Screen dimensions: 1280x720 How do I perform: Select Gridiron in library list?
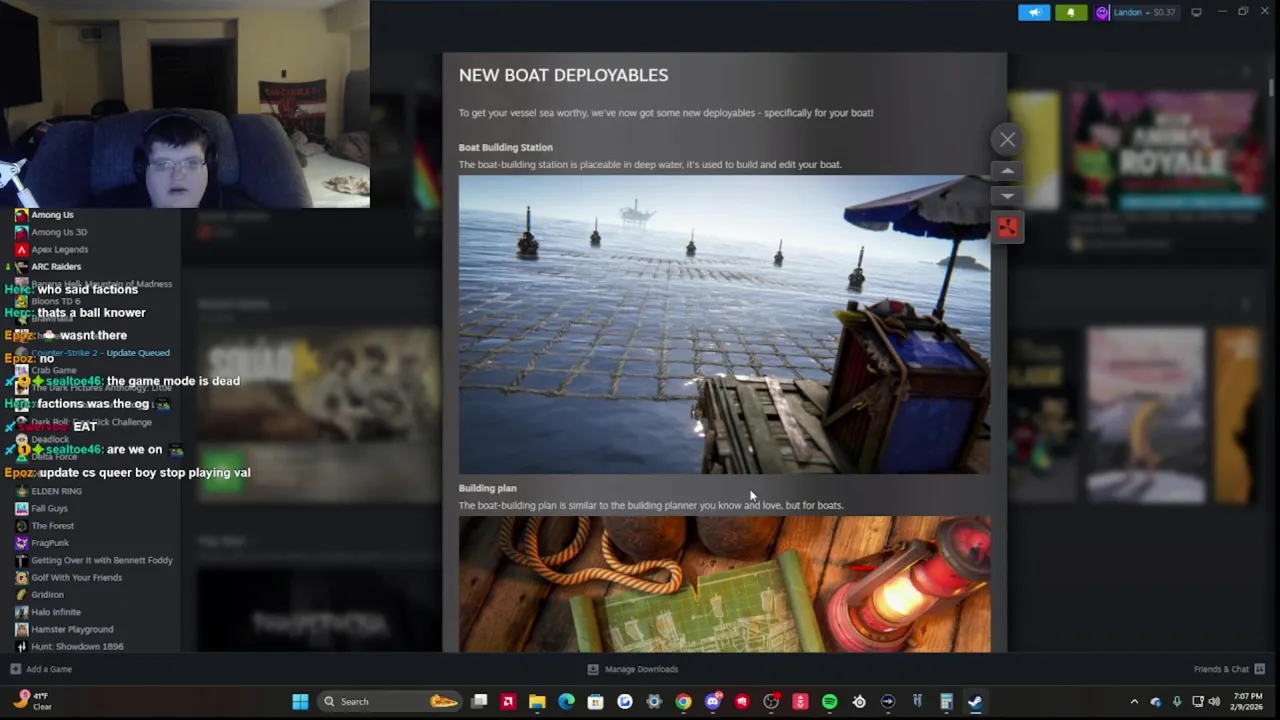click(x=47, y=595)
